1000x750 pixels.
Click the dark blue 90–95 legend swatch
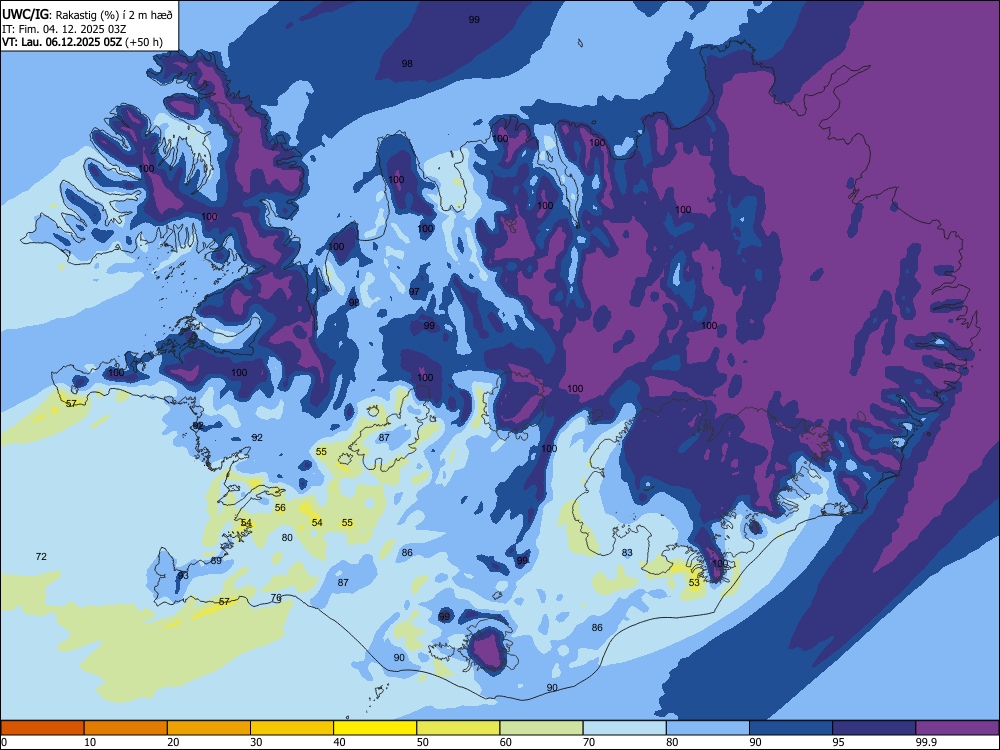(791, 728)
